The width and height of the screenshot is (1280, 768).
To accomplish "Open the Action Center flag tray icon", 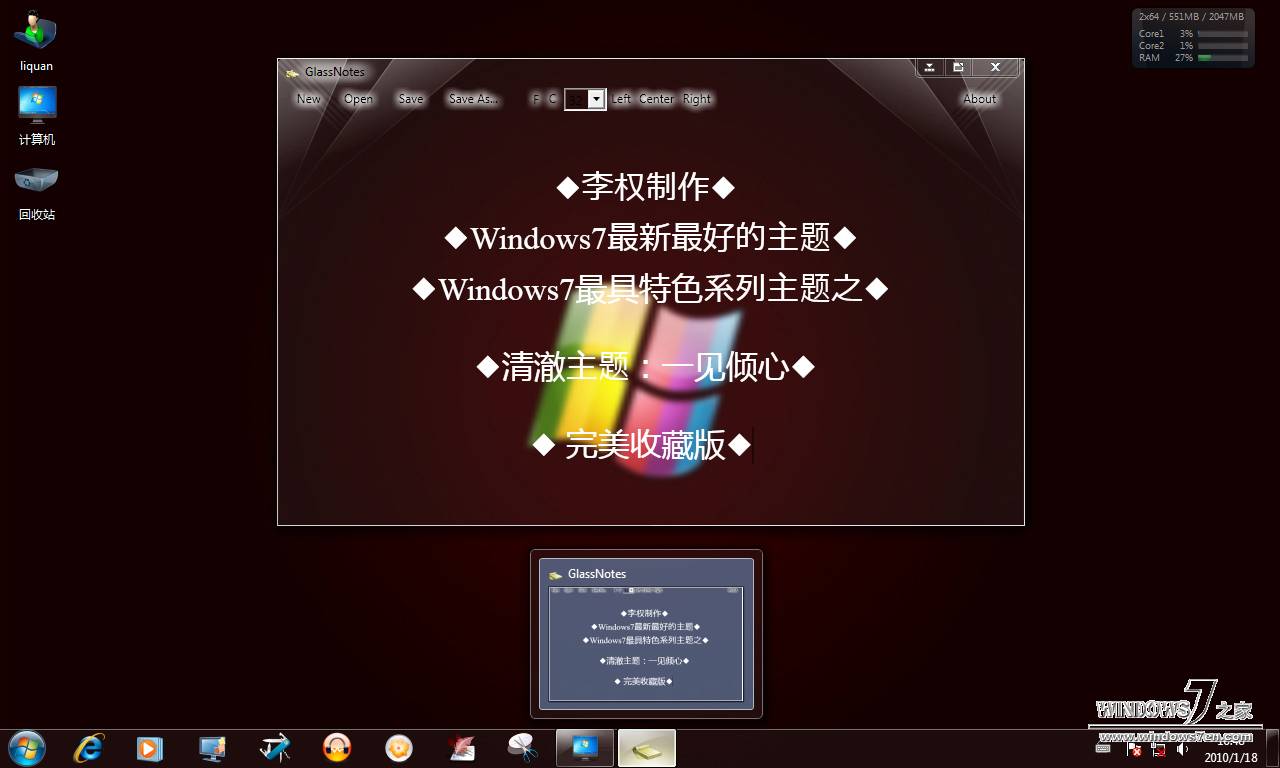I will coord(1135,748).
